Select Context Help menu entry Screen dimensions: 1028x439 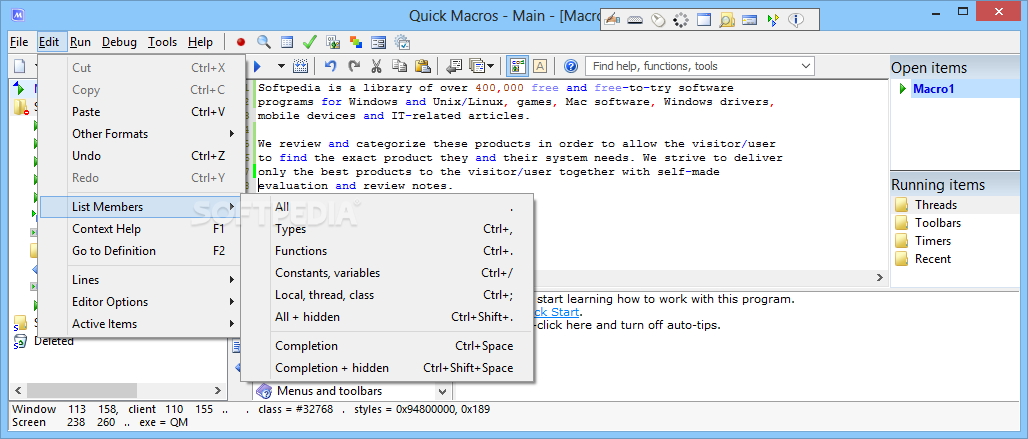coord(139,229)
